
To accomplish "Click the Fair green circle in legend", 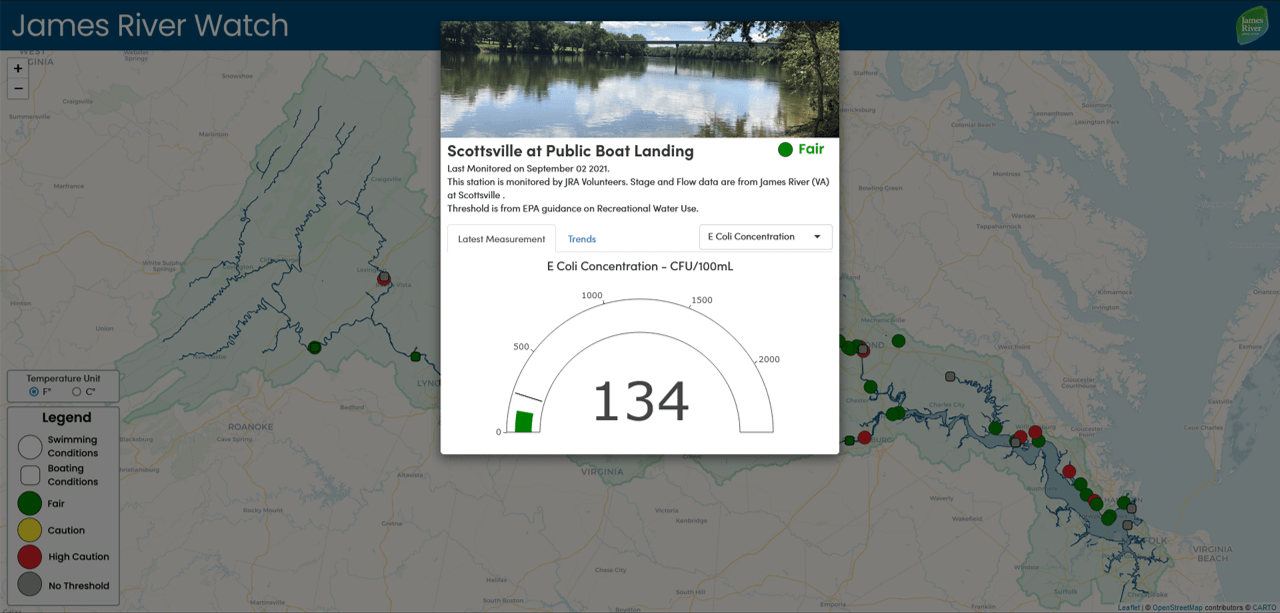I will [30, 503].
